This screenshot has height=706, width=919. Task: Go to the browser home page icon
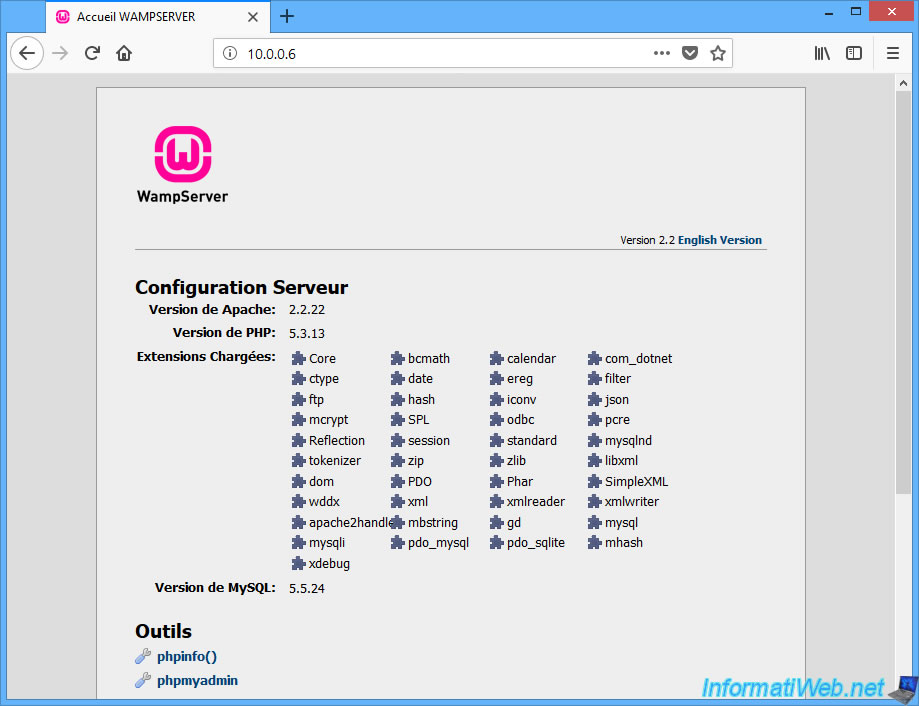(x=124, y=53)
